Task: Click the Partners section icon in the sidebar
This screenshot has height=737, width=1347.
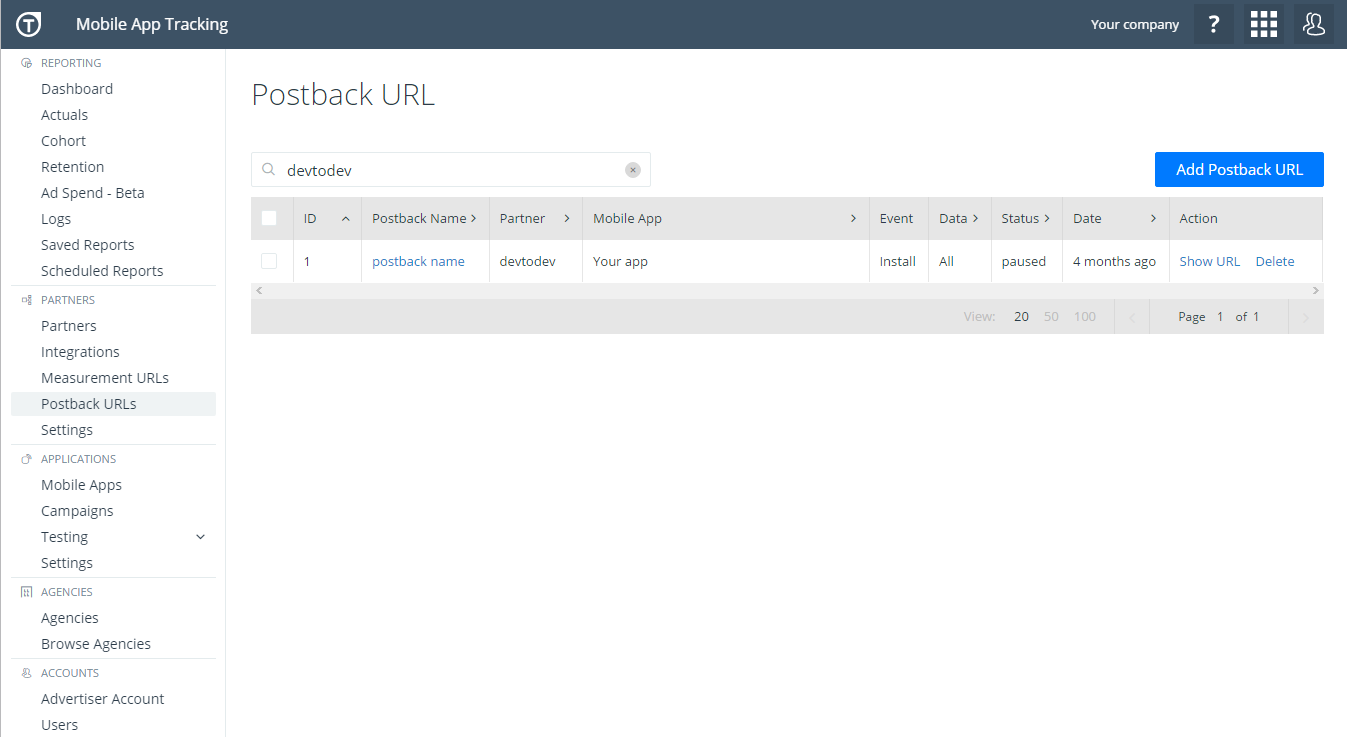Action: 26,299
